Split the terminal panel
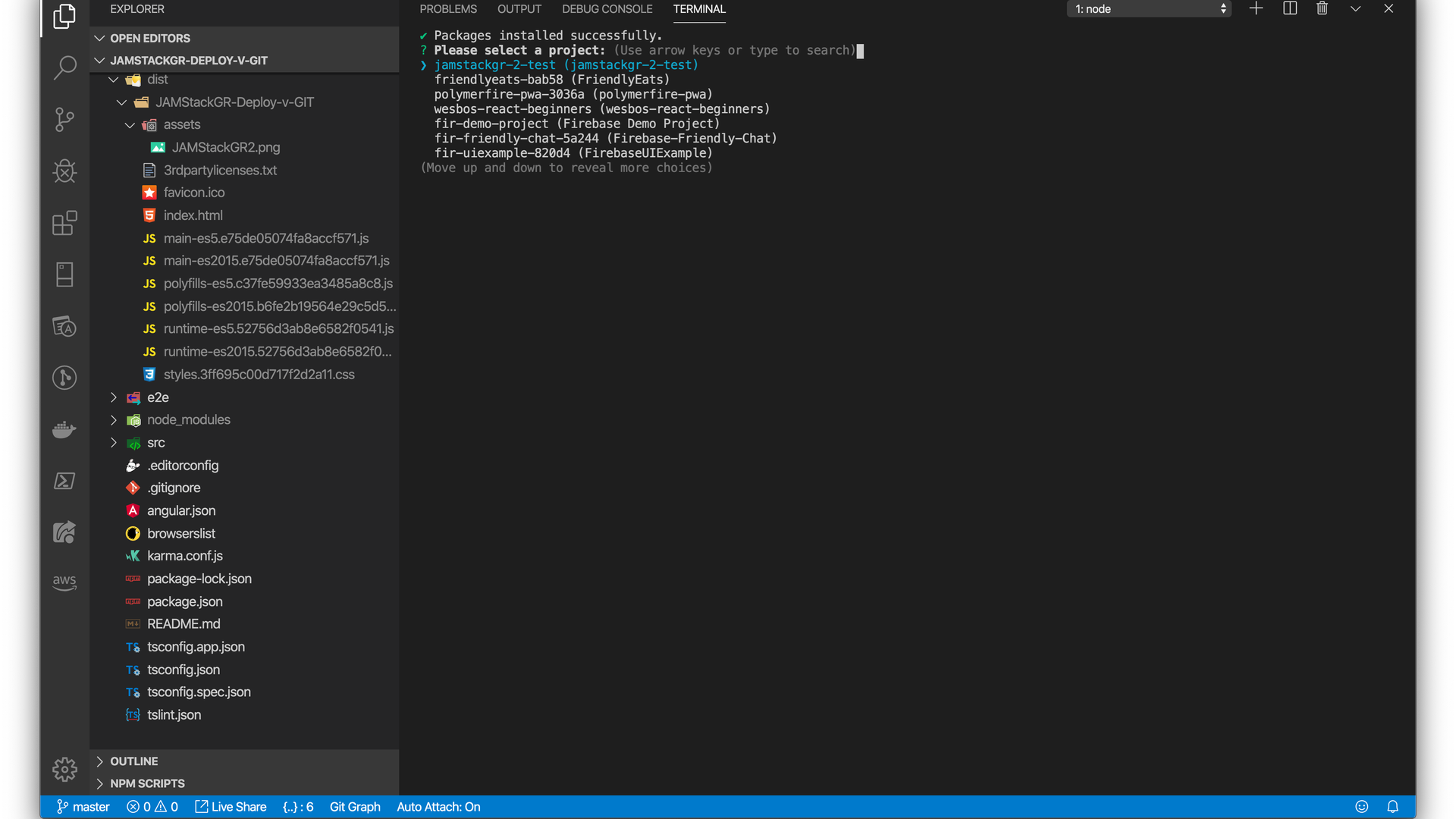This screenshot has height=819, width=1456. (1289, 9)
